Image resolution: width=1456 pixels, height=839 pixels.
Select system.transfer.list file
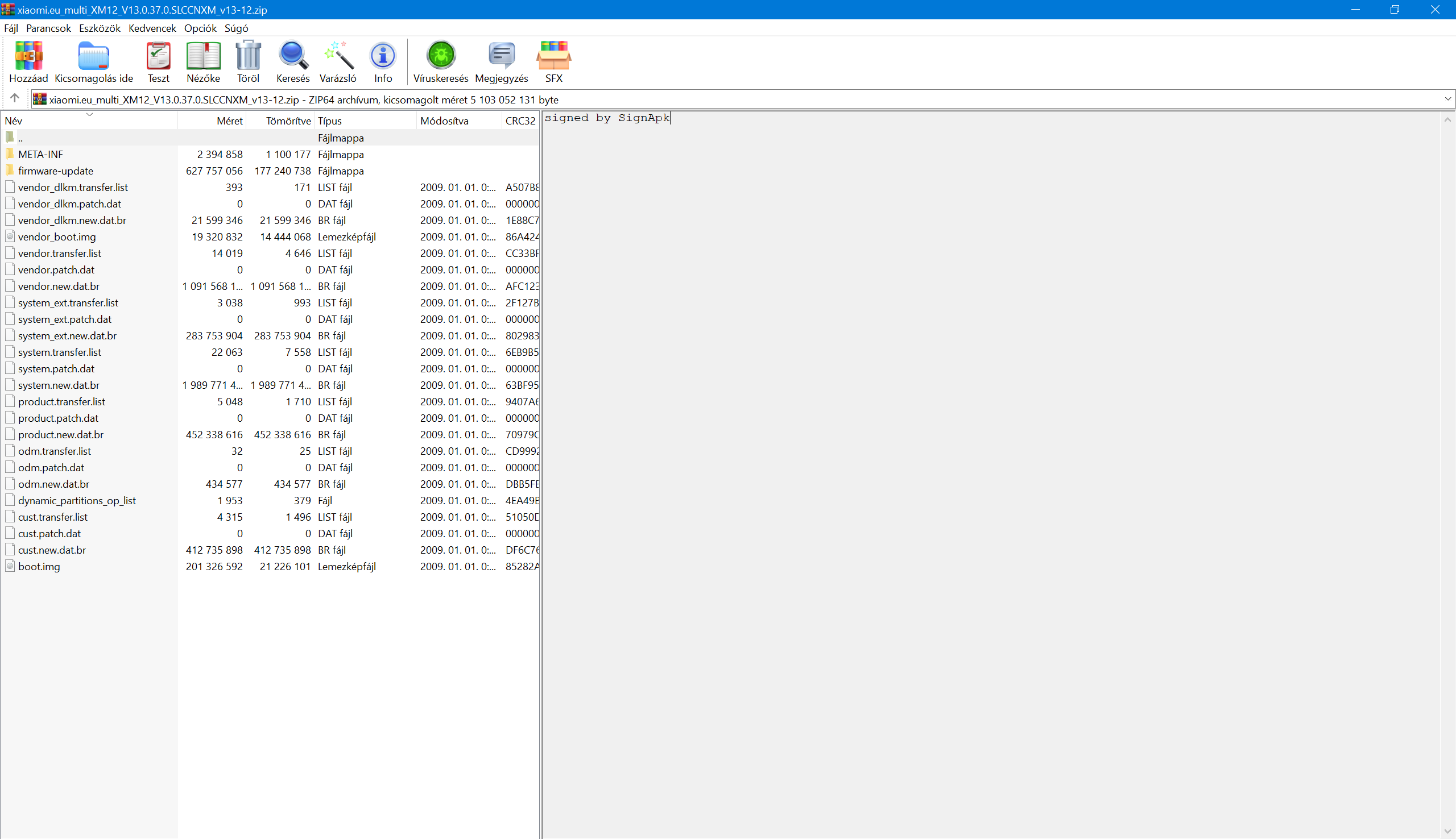point(59,352)
